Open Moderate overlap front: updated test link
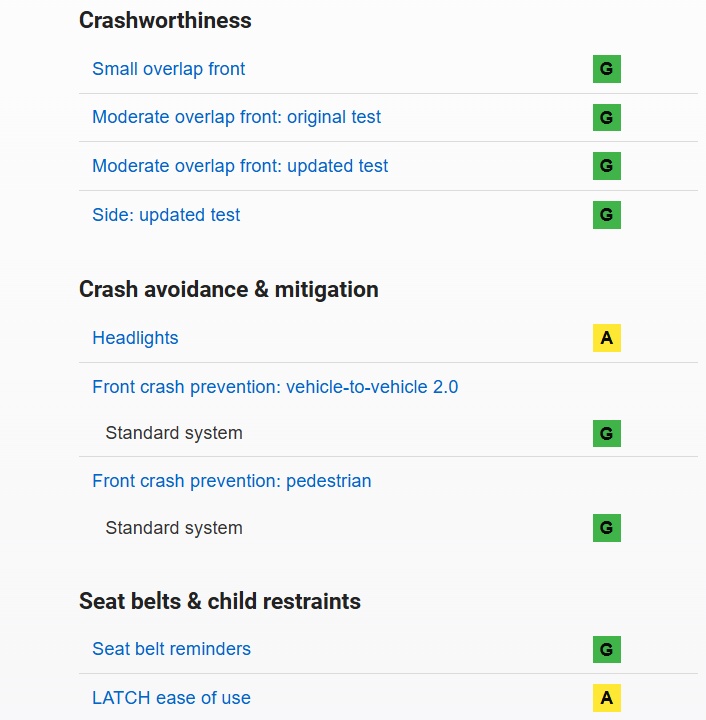Screen dimensions: 706x720 (240, 166)
